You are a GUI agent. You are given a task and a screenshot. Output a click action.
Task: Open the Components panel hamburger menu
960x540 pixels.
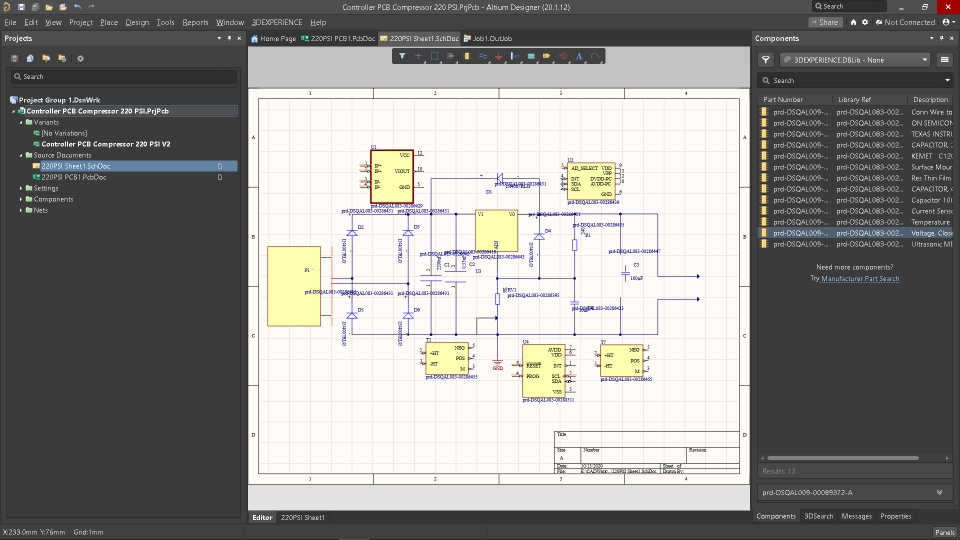click(x=945, y=60)
